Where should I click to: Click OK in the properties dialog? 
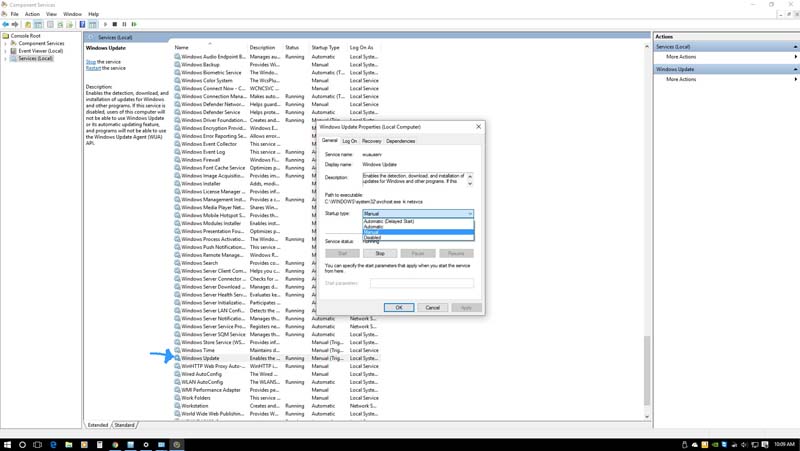pyautogui.click(x=399, y=308)
